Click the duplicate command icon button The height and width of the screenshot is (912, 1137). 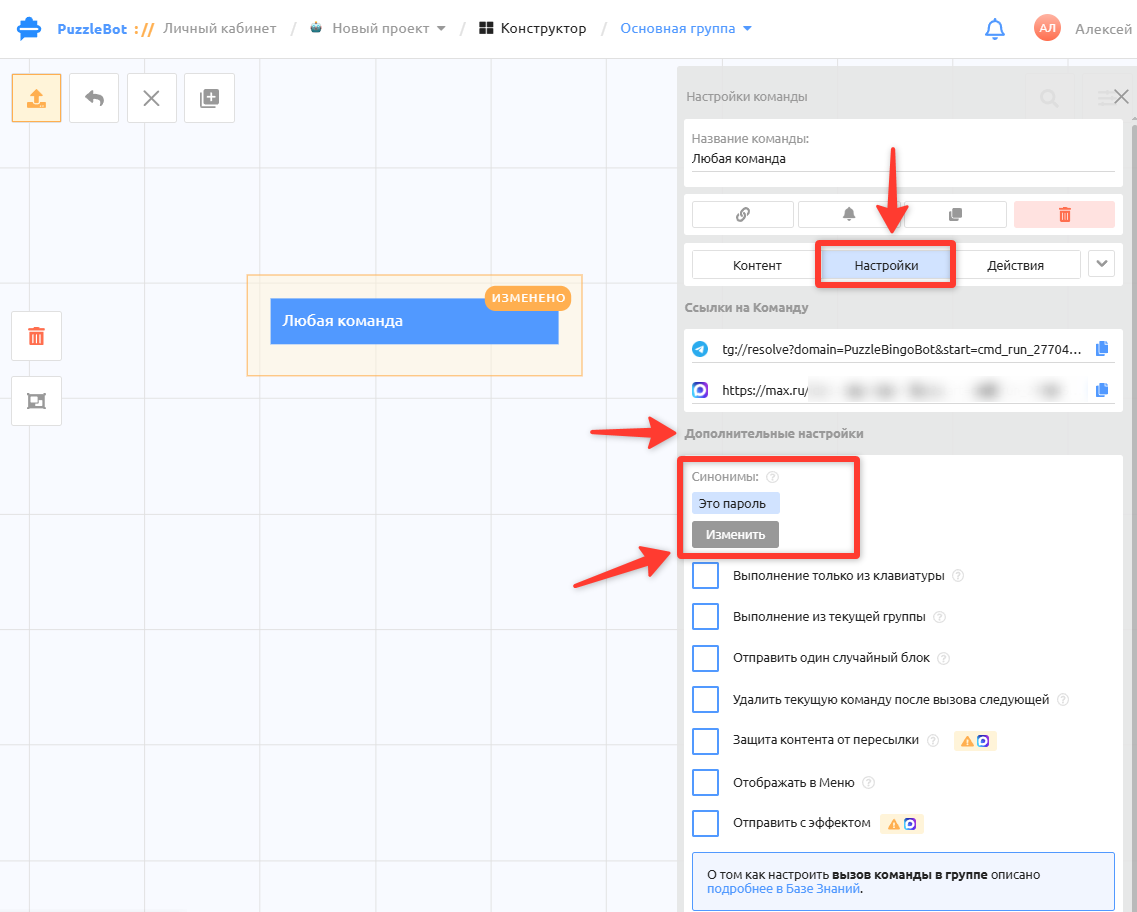[x=956, y=215]
